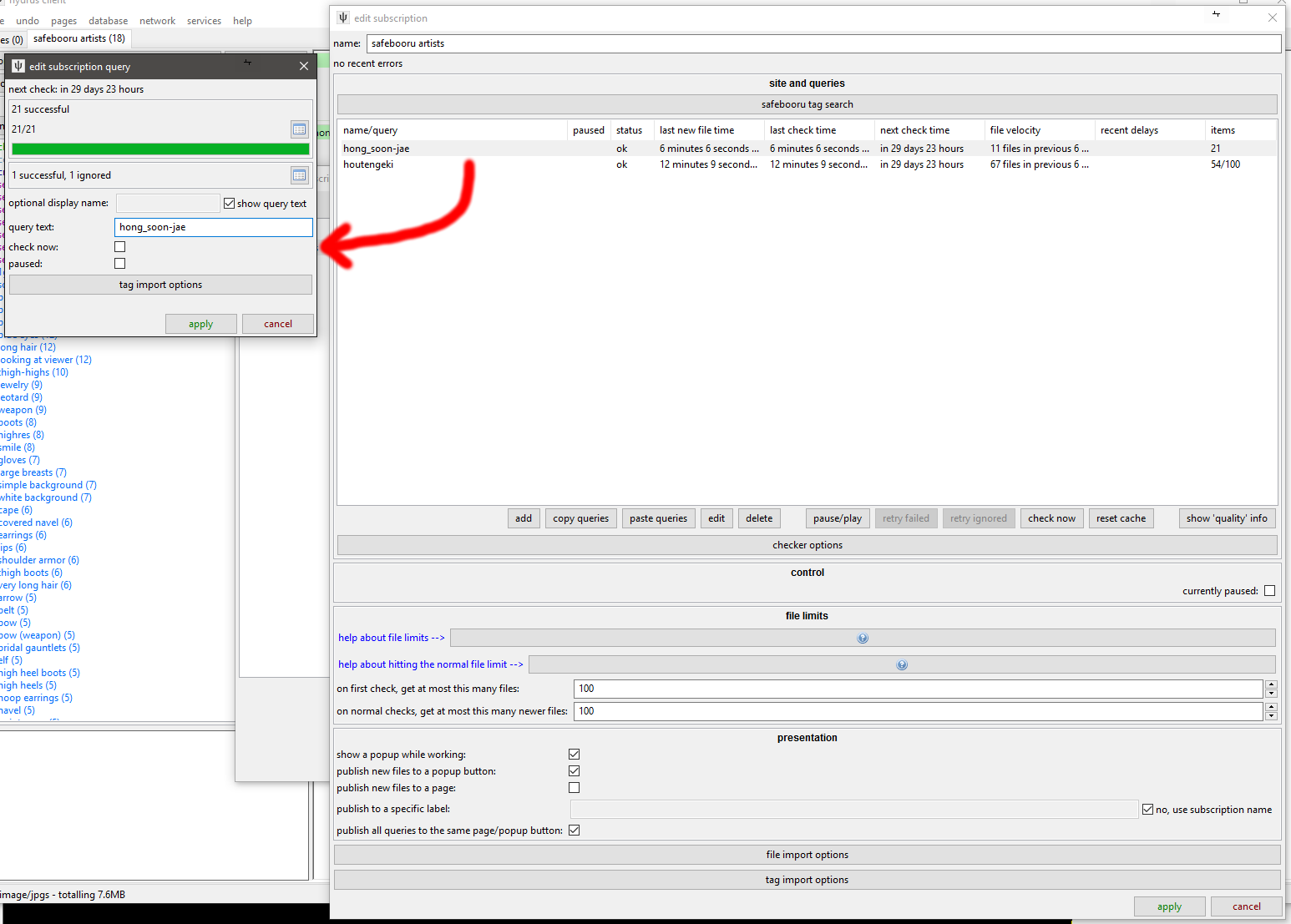Click the optional display name field
Screen dimensions: 1291x924
tap(168, 203)
